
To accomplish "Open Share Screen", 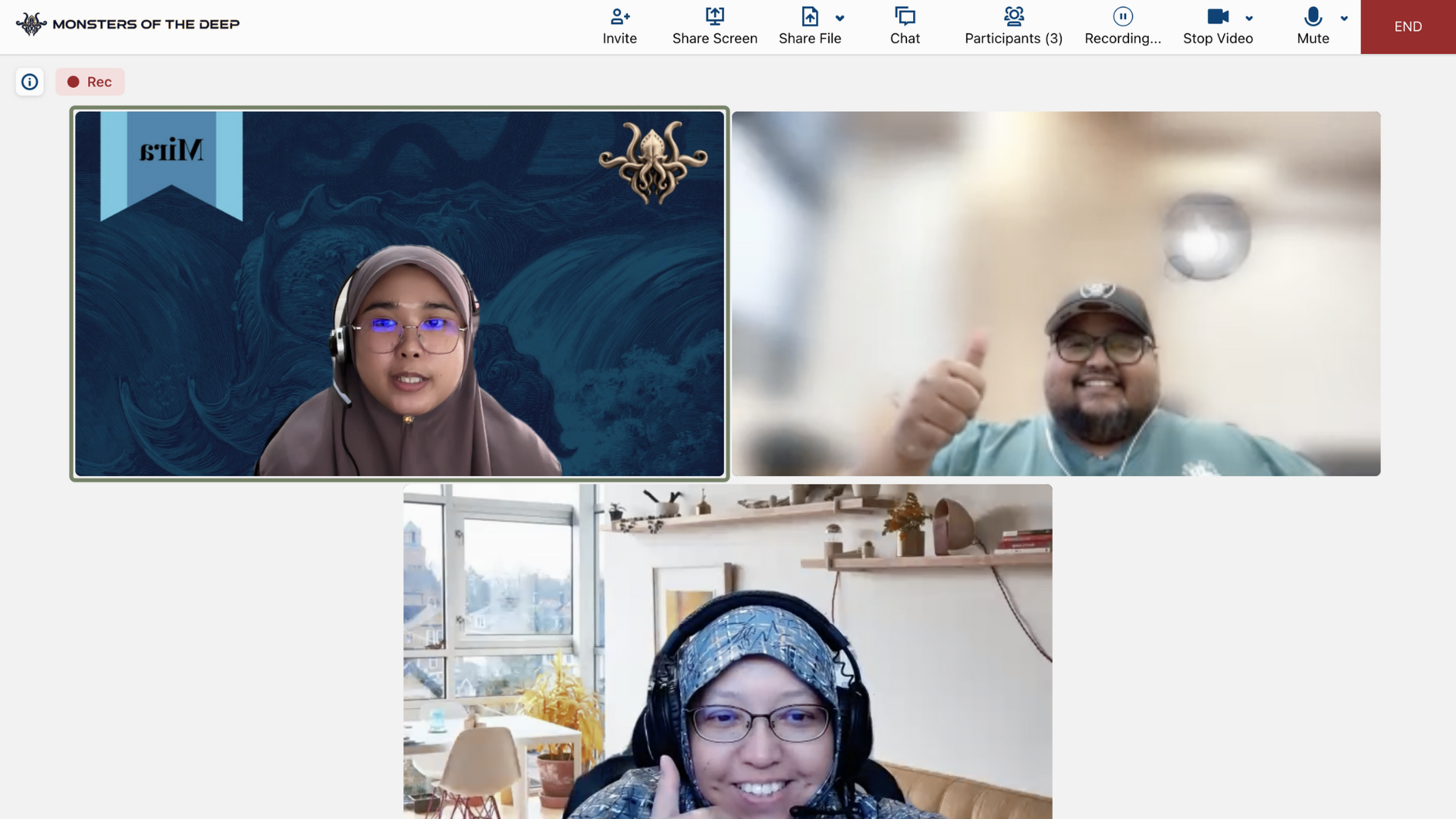I will click(714, 27).
